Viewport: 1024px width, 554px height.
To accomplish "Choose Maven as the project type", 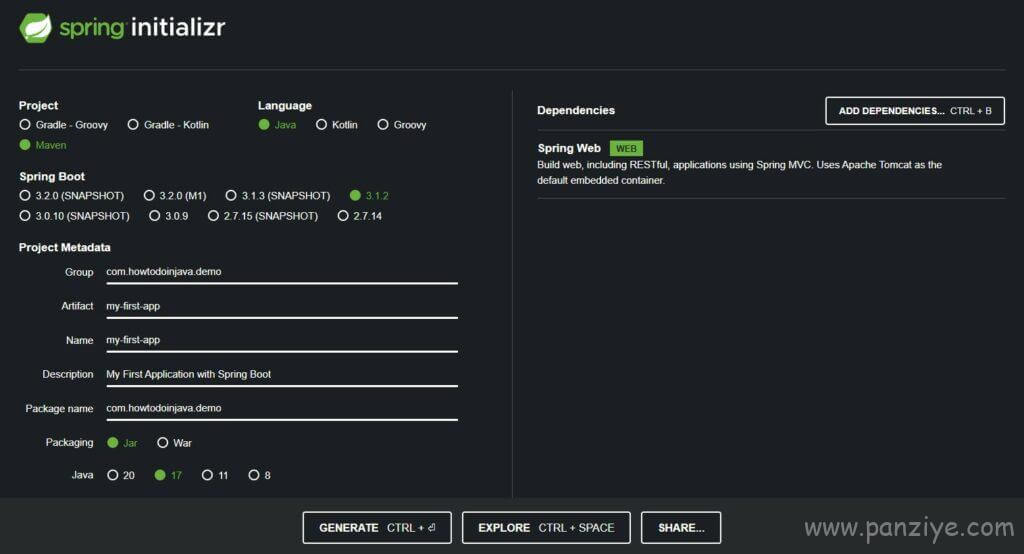I will (43, 145).
